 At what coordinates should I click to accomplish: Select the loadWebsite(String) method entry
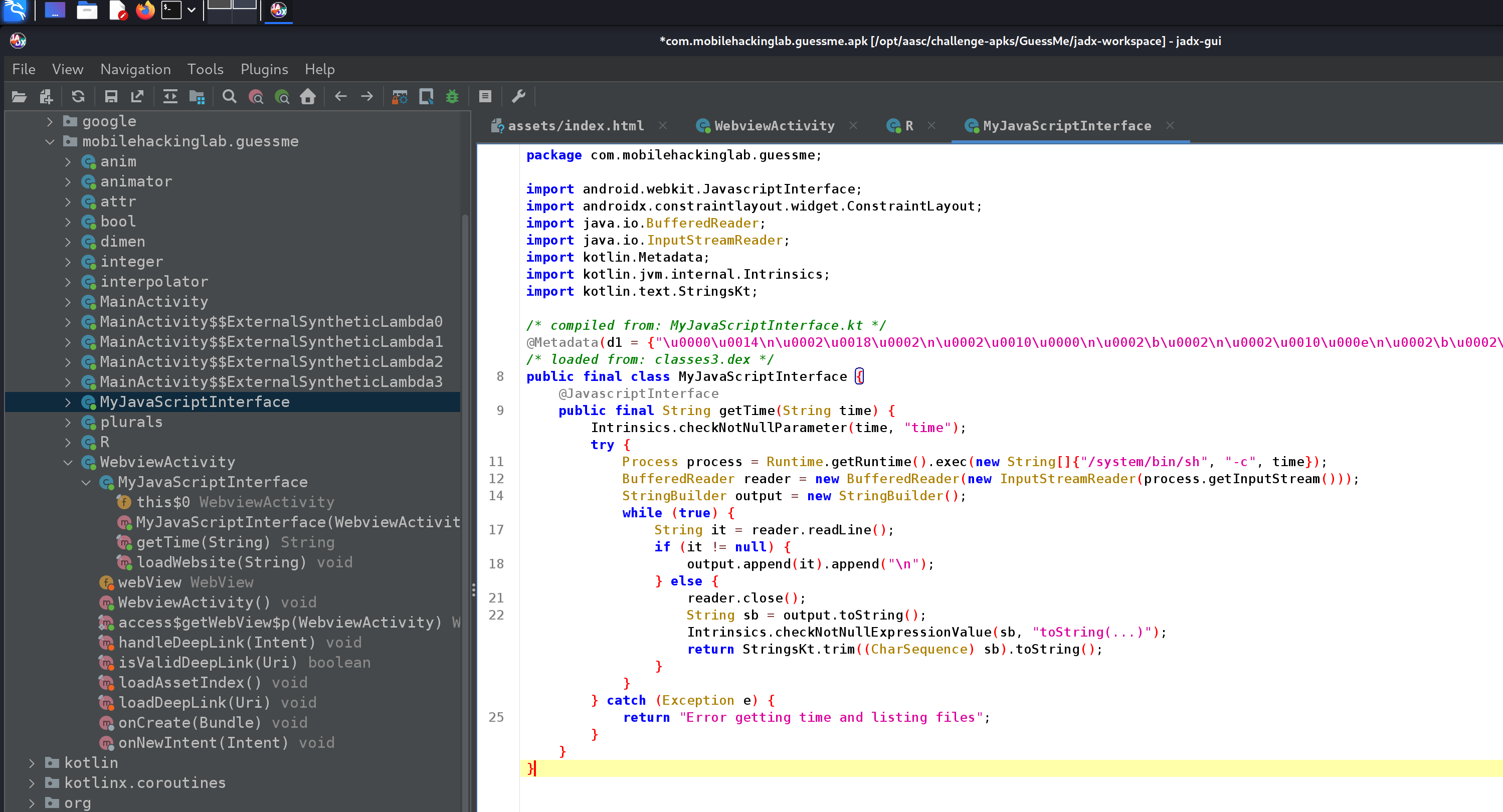pyautogui.click(x=221, y=562)
